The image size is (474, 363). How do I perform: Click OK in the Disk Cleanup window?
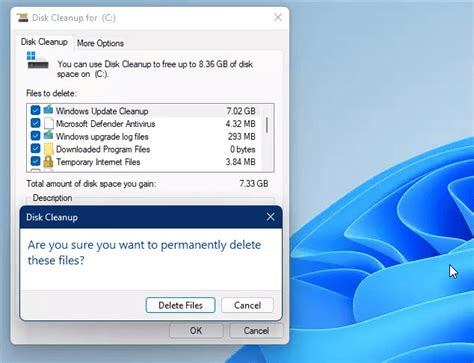pos(196,331)
